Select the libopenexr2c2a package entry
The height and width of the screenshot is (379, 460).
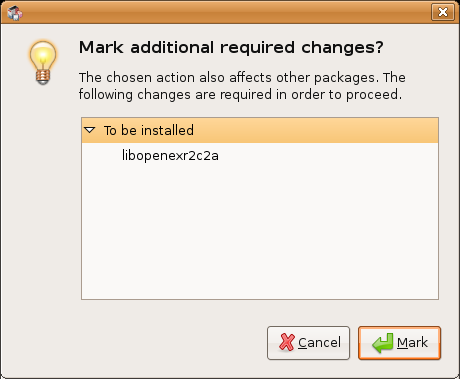point(170,156)
